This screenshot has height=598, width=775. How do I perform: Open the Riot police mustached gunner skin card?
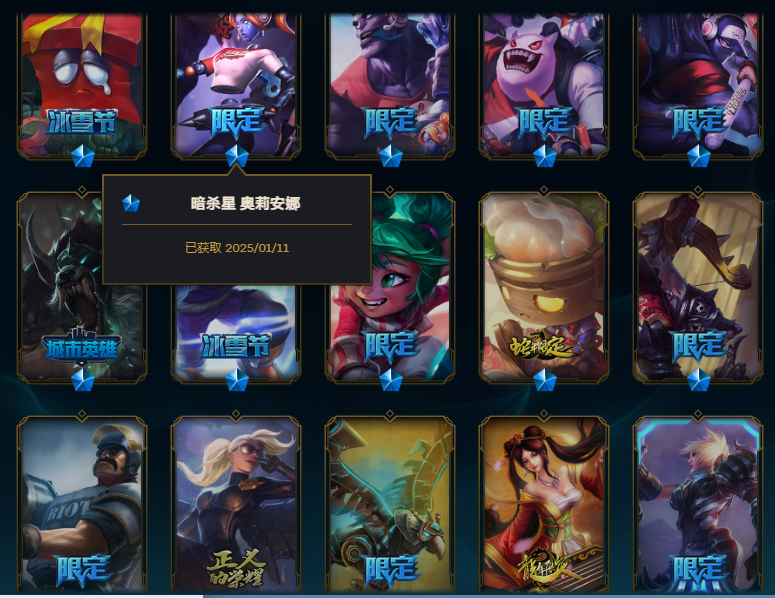coord(82,504)
